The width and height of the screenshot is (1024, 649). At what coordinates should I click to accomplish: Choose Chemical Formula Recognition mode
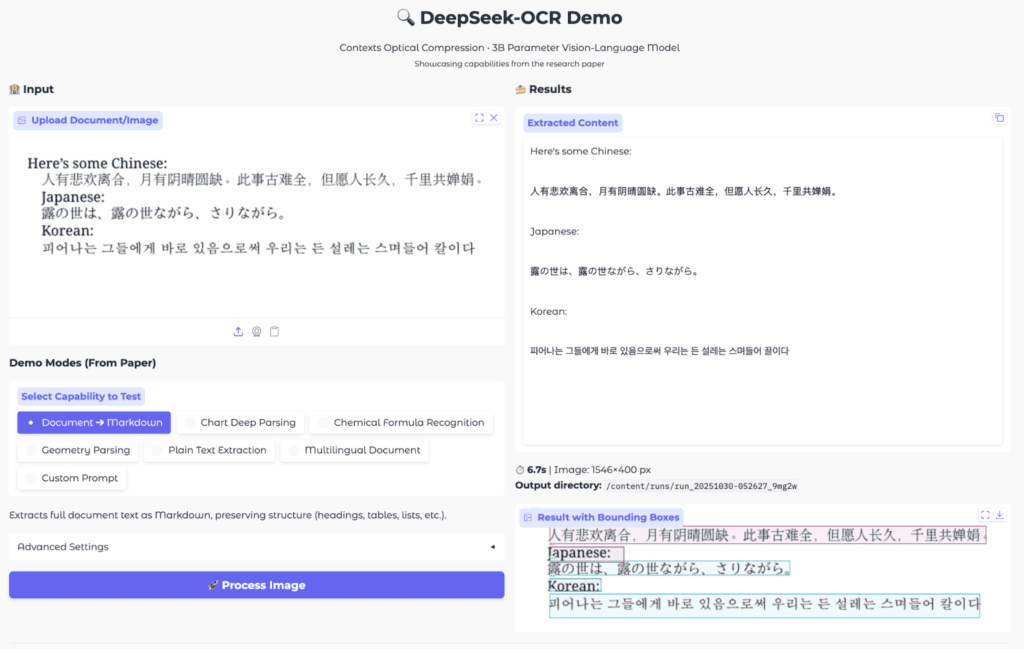(400, 423)
